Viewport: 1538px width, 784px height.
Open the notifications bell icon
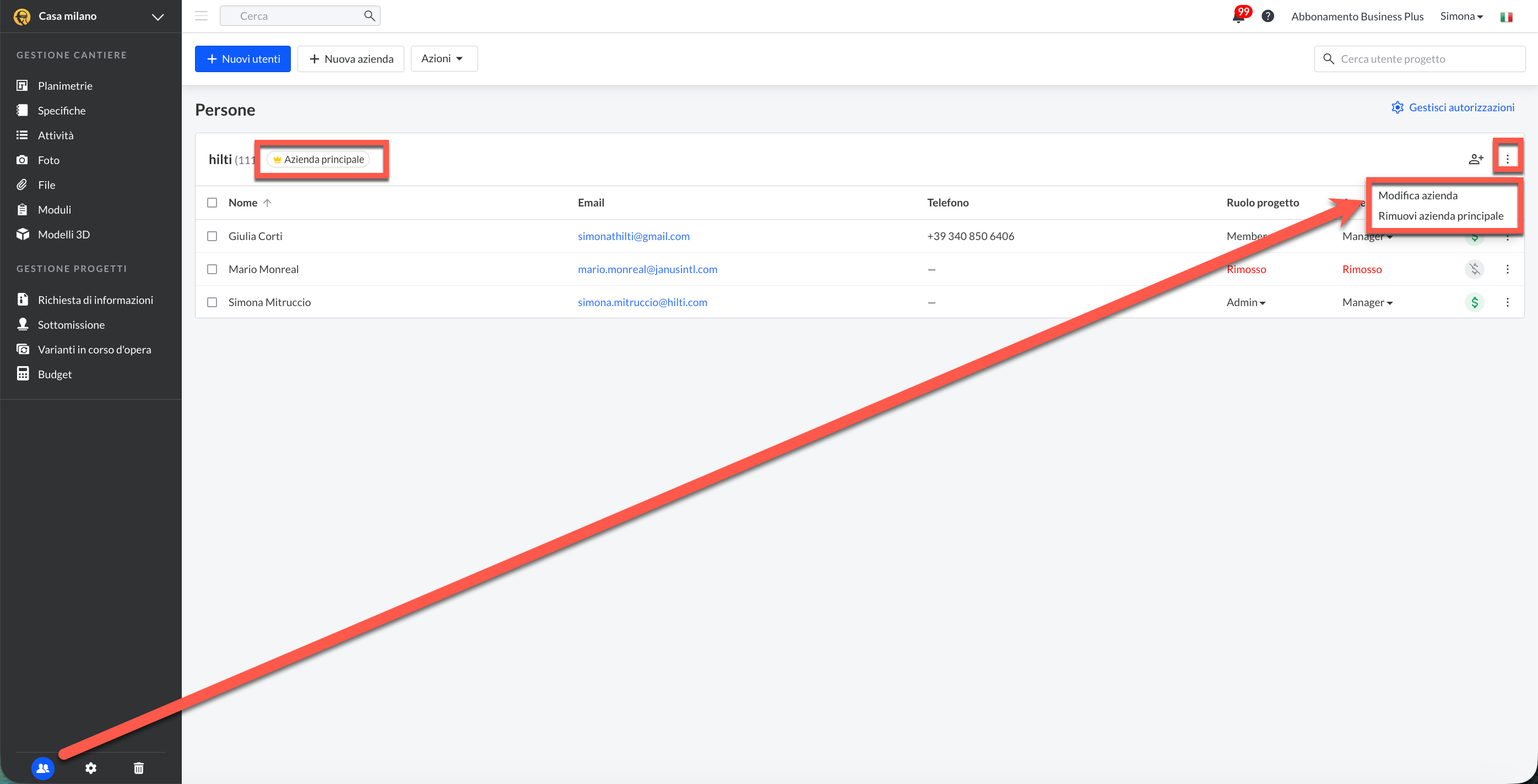[1238, 17]
